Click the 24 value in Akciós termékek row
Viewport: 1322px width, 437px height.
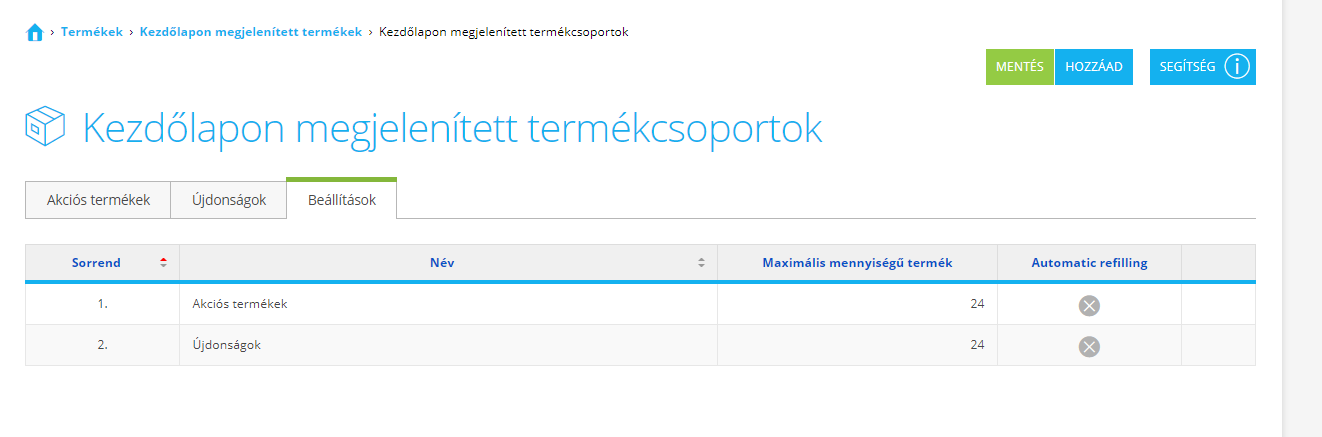tap(977, 304)
